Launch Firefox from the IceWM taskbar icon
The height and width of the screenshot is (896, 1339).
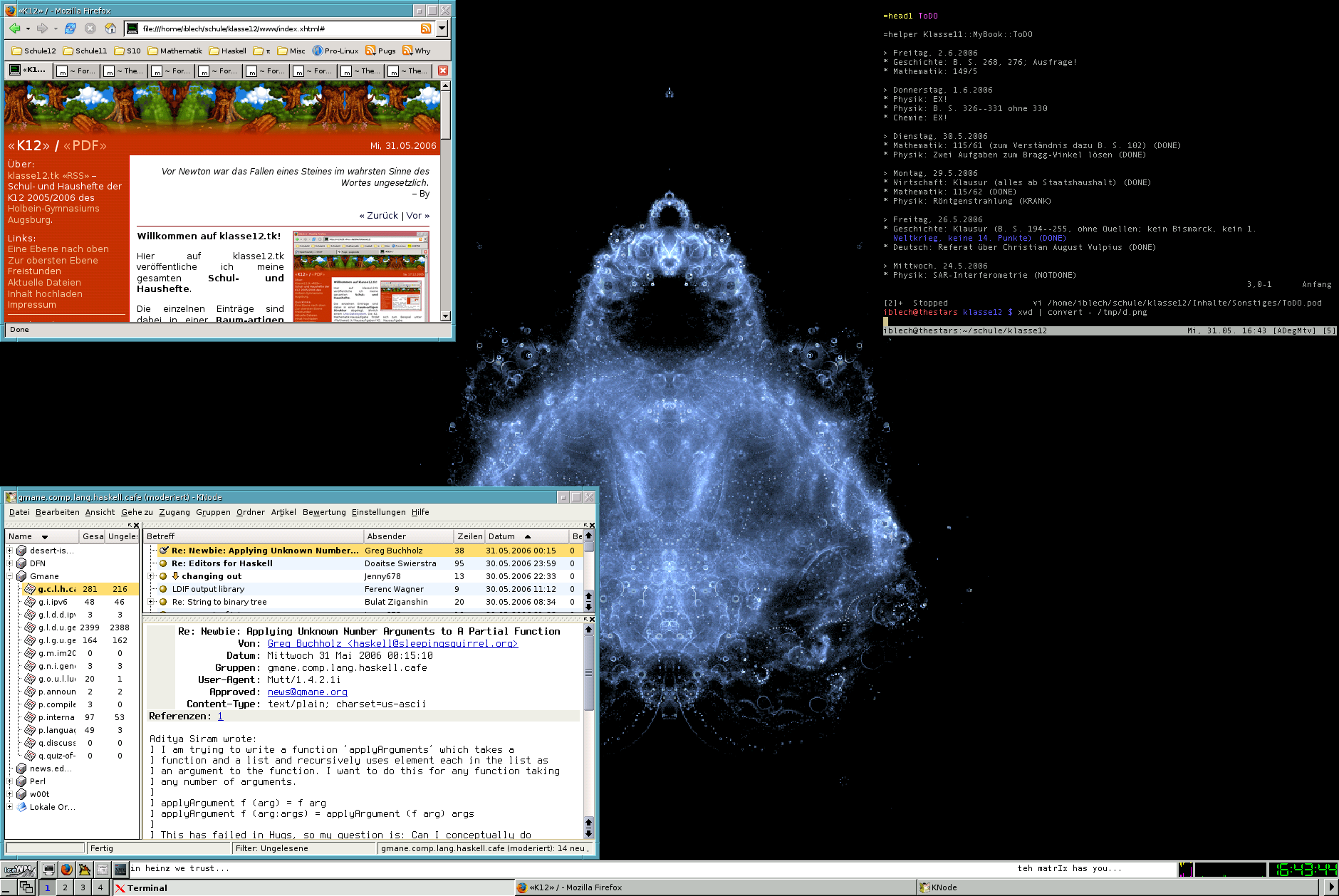(x=66, y=869)
